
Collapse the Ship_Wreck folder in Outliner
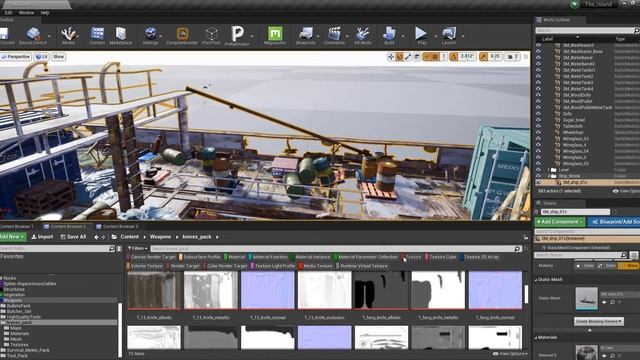click(549, 176)
